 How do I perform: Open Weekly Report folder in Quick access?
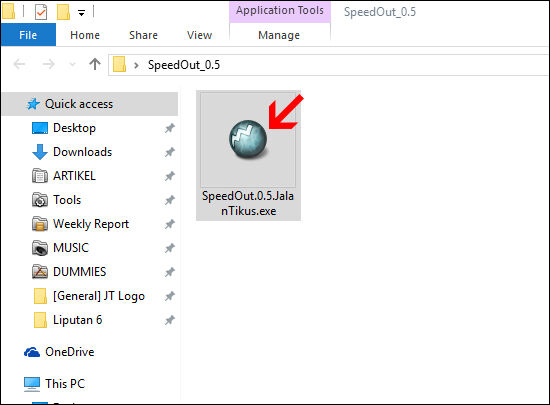(91, 224)
